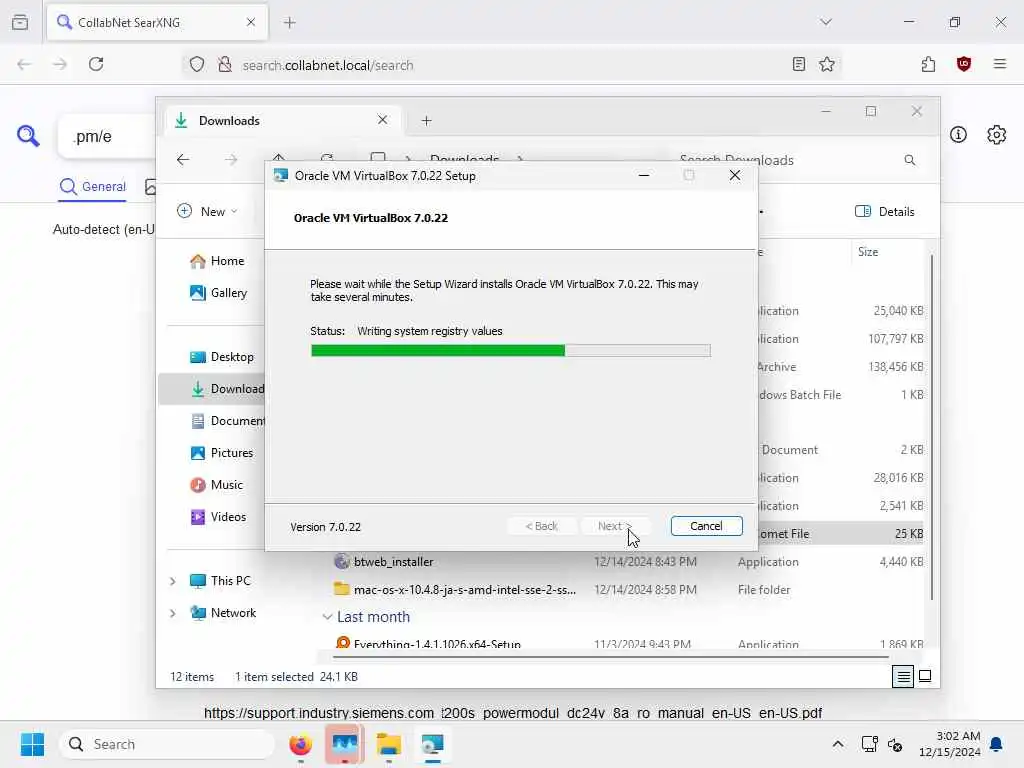The height and width of the screenshot is (768, 1024).
Task: Open the taskbar clock and date
Action: [949, 744]
